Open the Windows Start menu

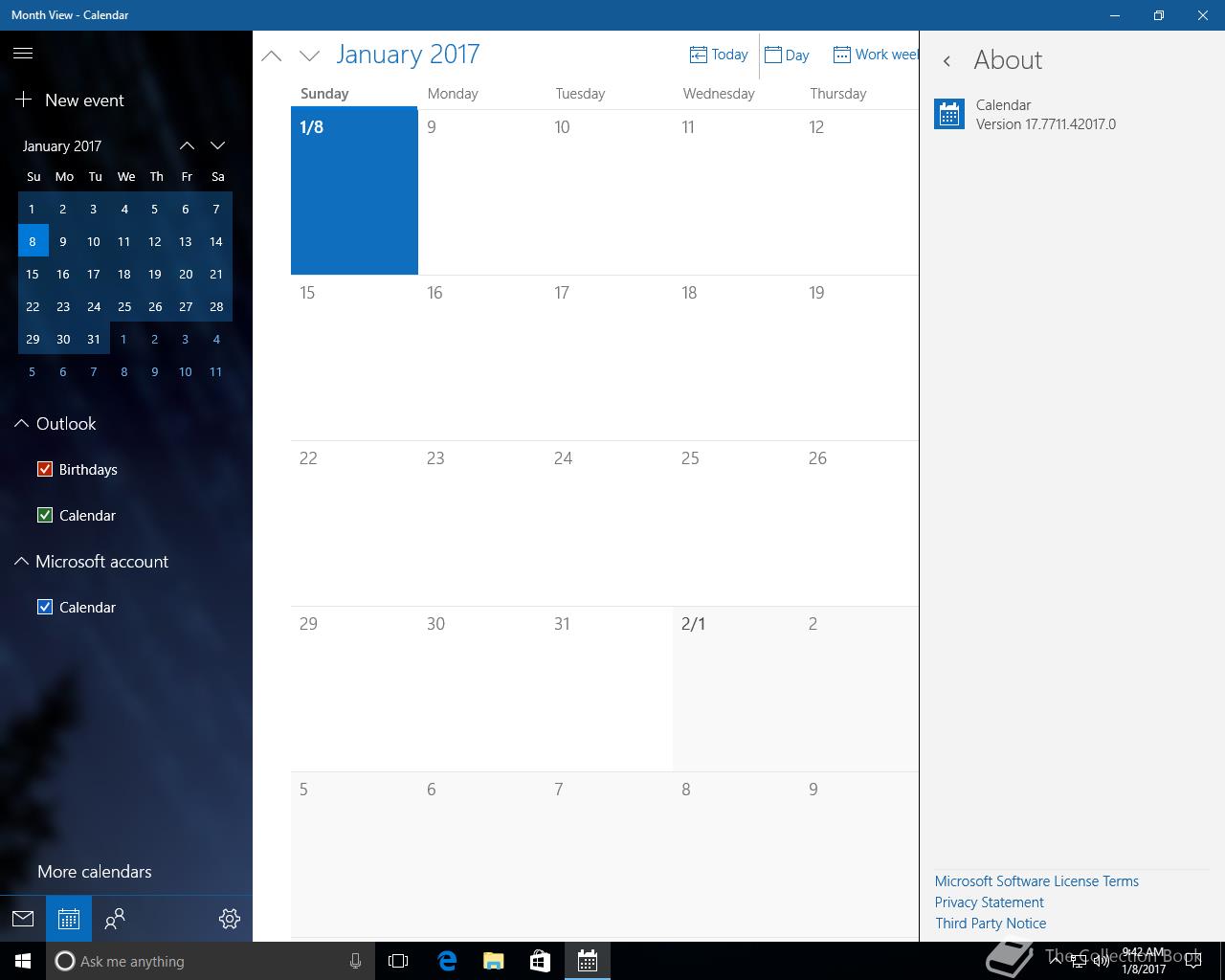[x=23, y=961]
